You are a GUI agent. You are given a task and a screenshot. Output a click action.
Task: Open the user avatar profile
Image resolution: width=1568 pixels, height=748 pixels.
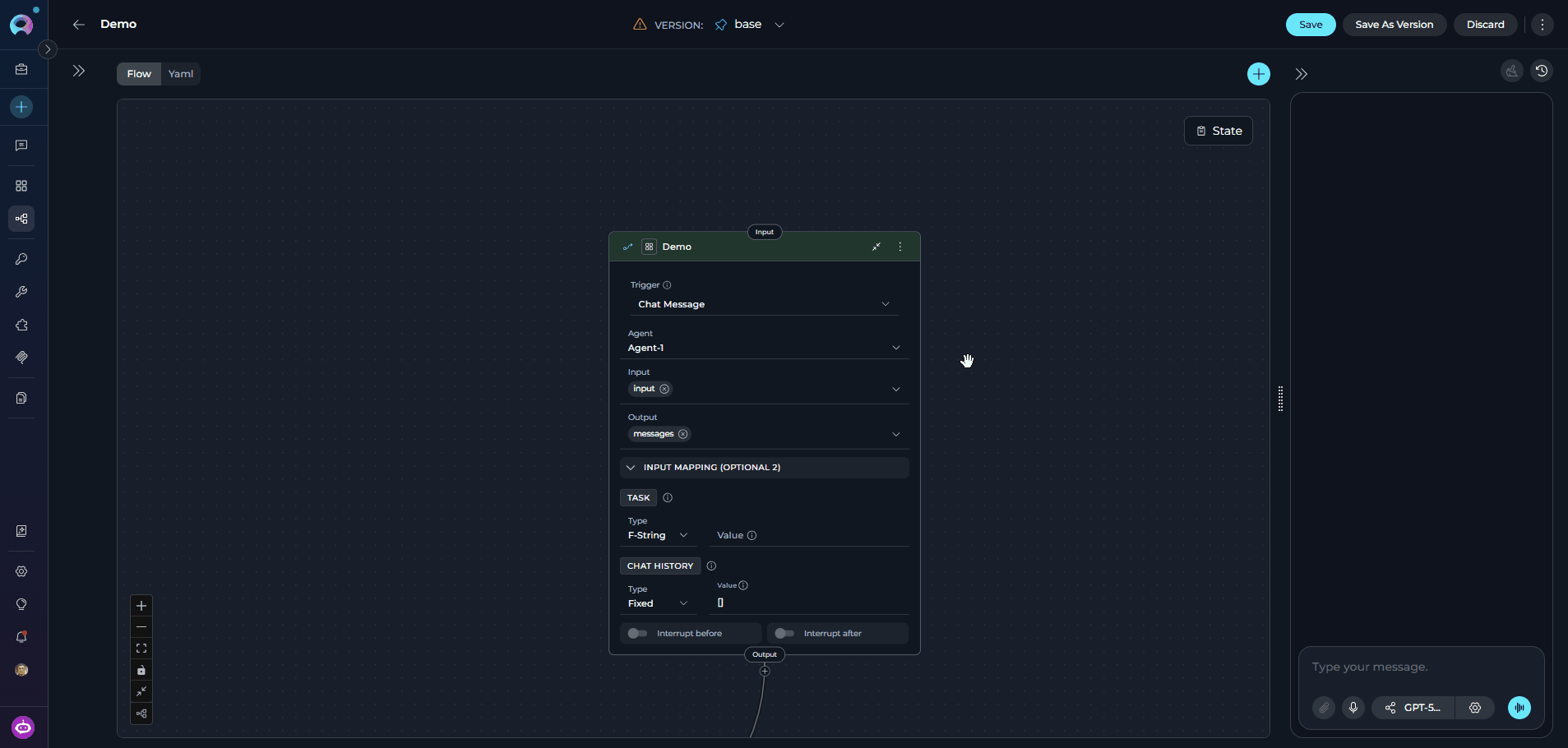21,670
